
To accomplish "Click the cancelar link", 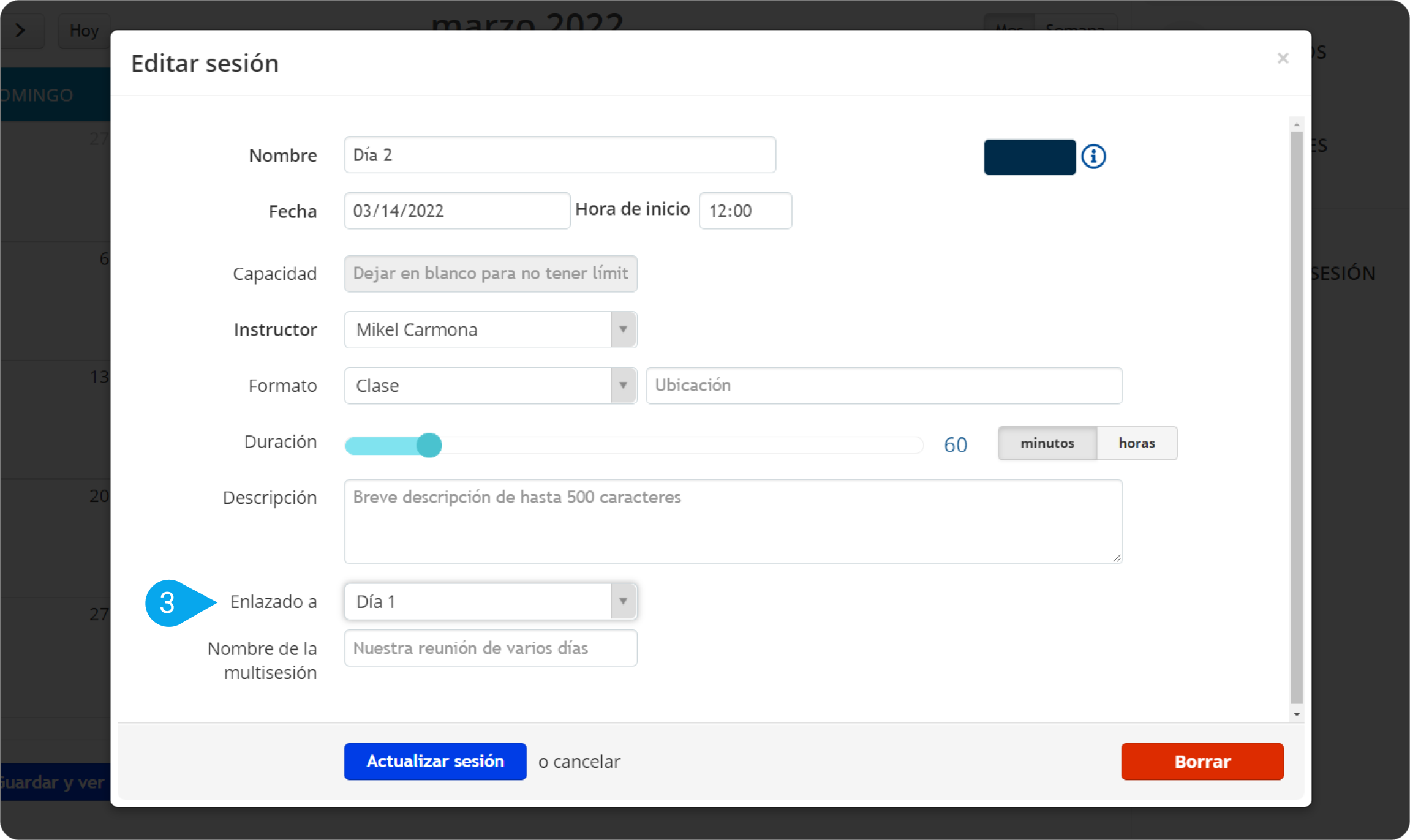I will click(x=587, y=762).
